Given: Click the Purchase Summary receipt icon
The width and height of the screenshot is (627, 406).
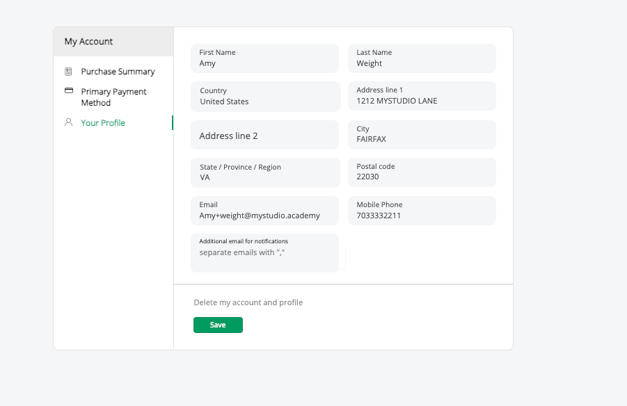Looking at the screenshot, I should (x=69, y=72).
